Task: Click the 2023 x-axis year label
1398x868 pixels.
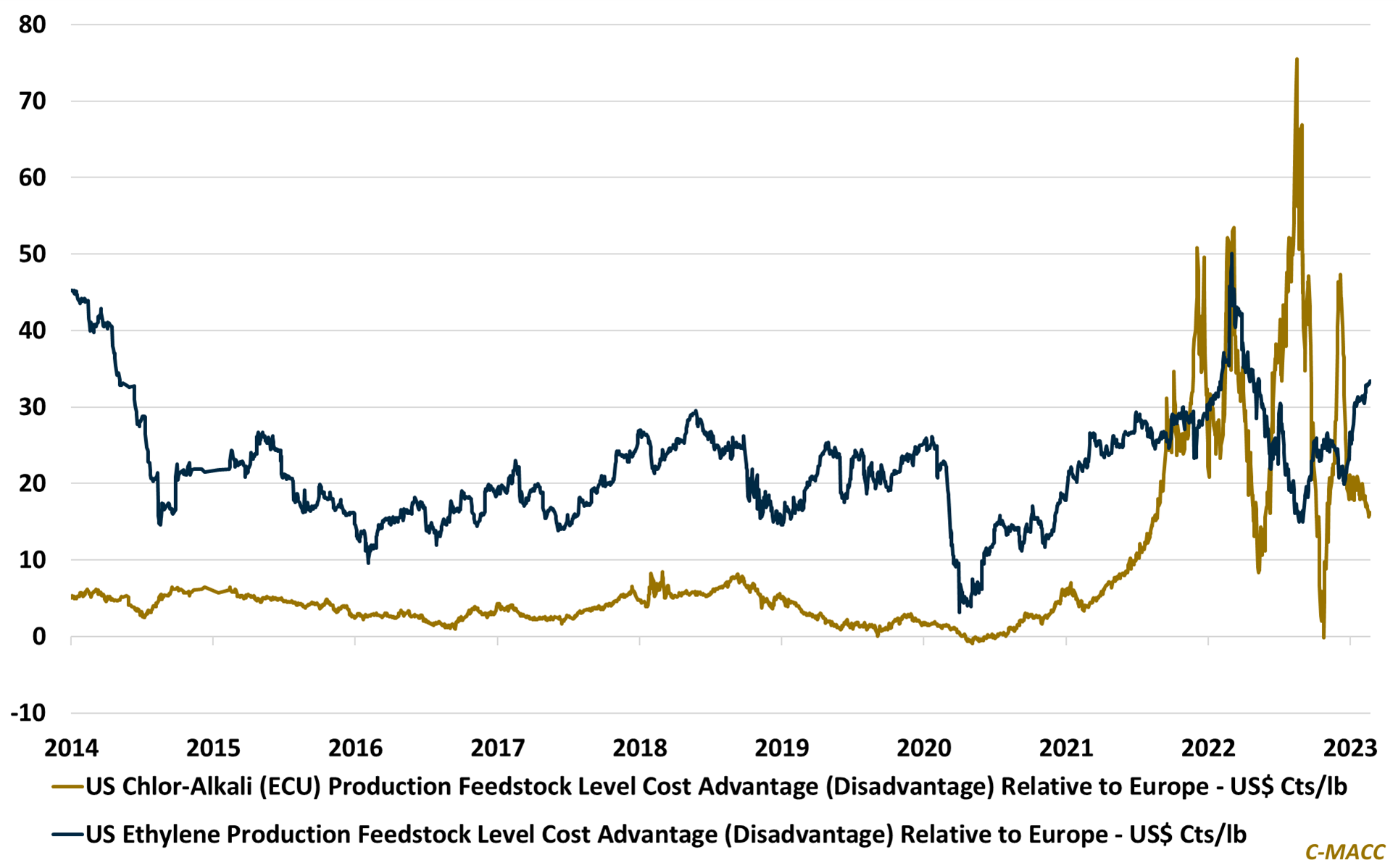Action: [x=1349, y=747]
